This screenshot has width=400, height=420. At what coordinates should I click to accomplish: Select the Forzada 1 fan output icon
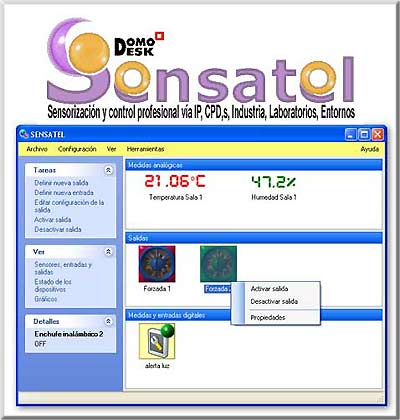(157, 264)
